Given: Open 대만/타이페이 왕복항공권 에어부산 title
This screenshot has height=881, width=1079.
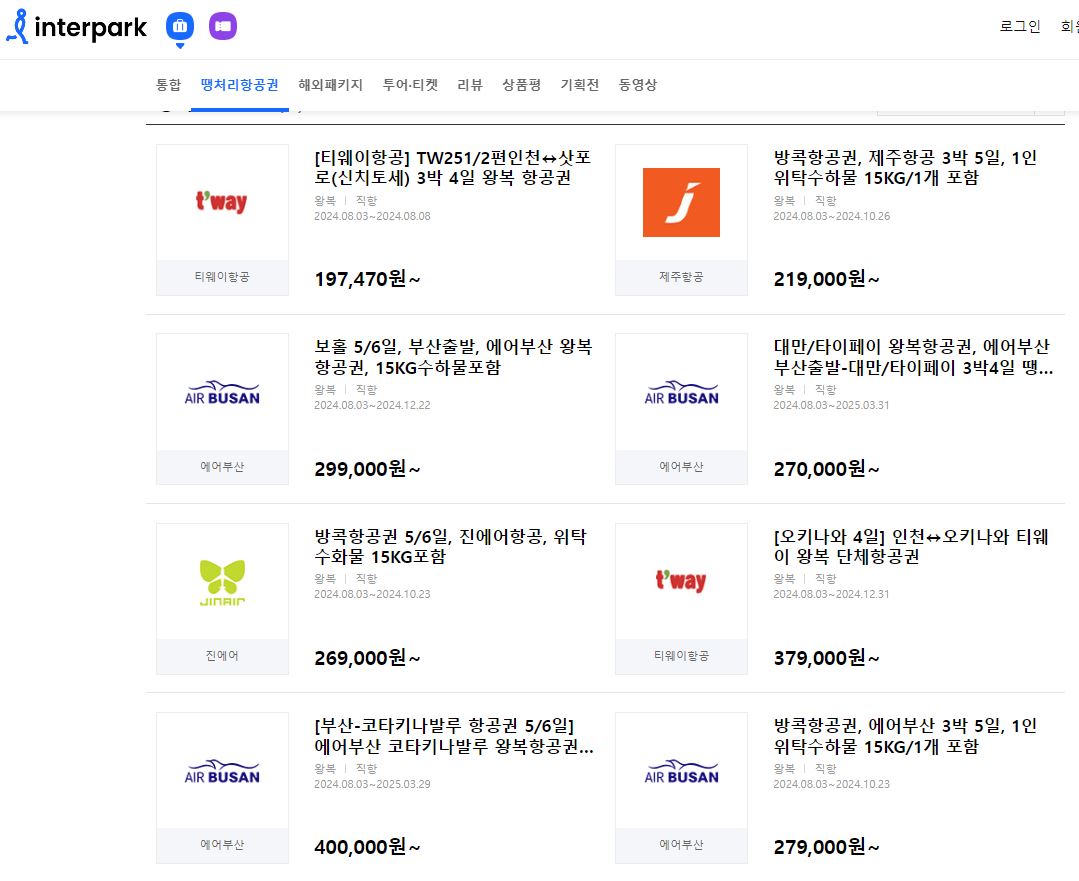Looking at the screenshot, I should [x=913, y=357].
